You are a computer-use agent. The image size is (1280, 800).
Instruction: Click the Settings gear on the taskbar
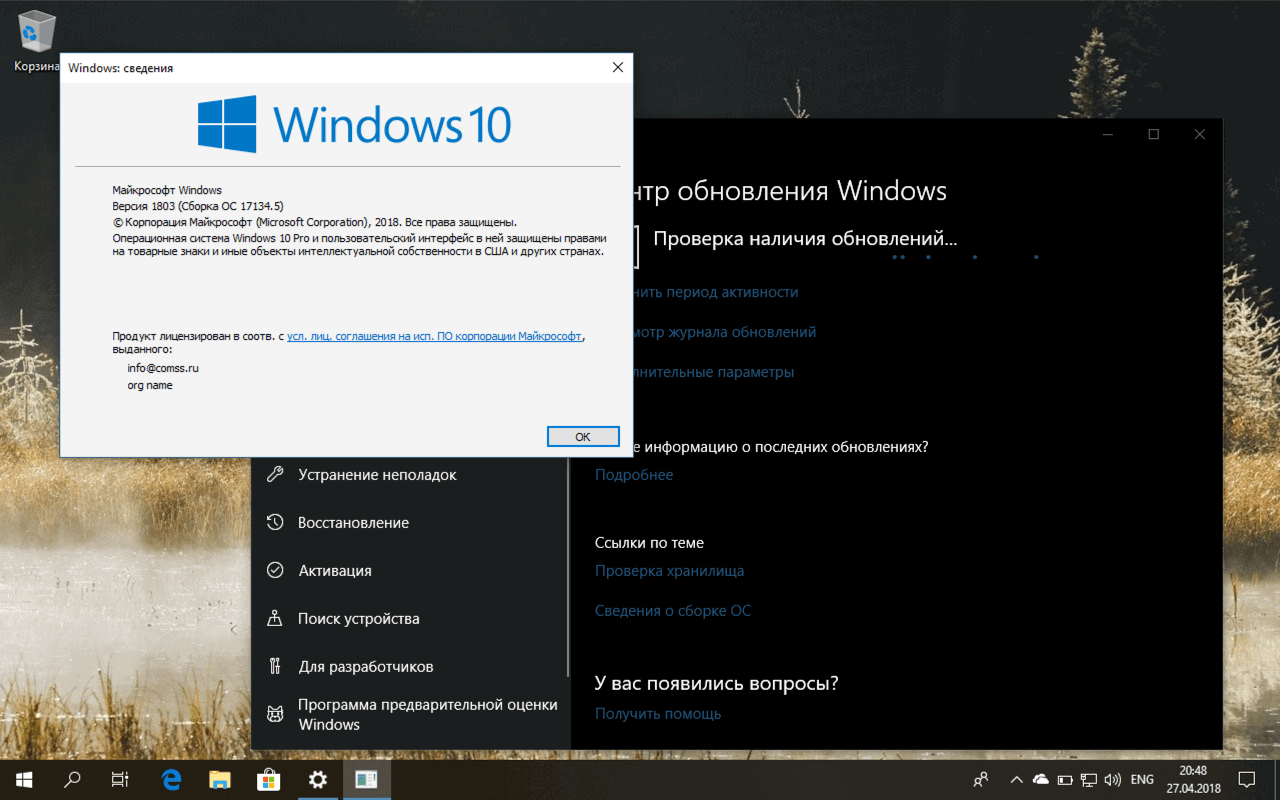[x=318, y=779]
